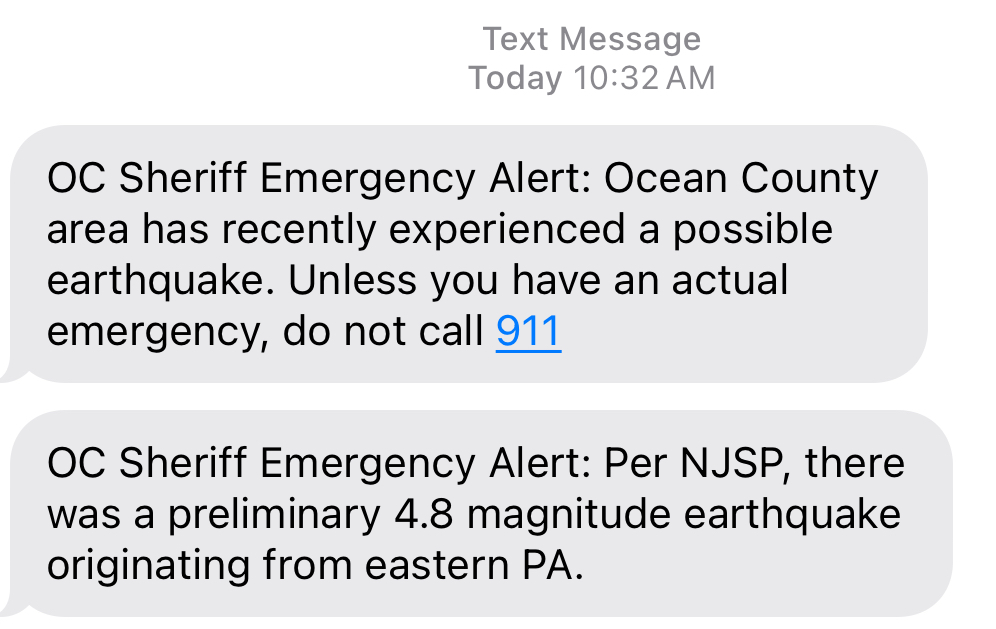Viewport: 996px width, 629px height.
Task: Click the "Text Message" header label
Action: [592, 39]
